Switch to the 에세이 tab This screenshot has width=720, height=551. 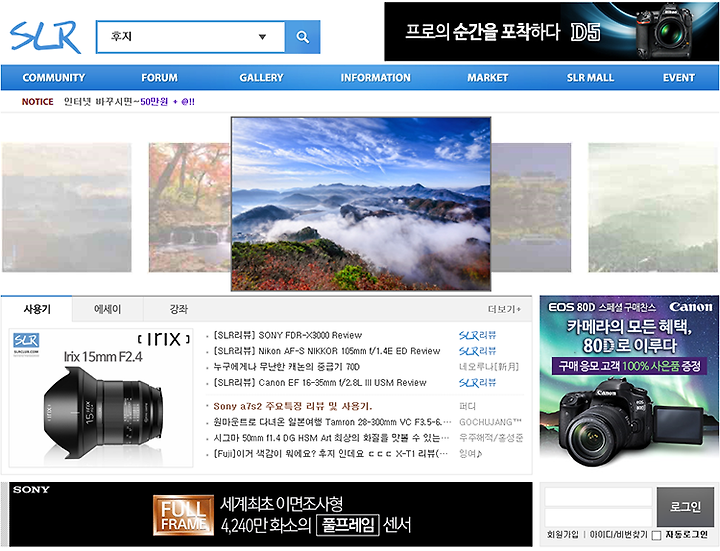[x=107, y=309]
